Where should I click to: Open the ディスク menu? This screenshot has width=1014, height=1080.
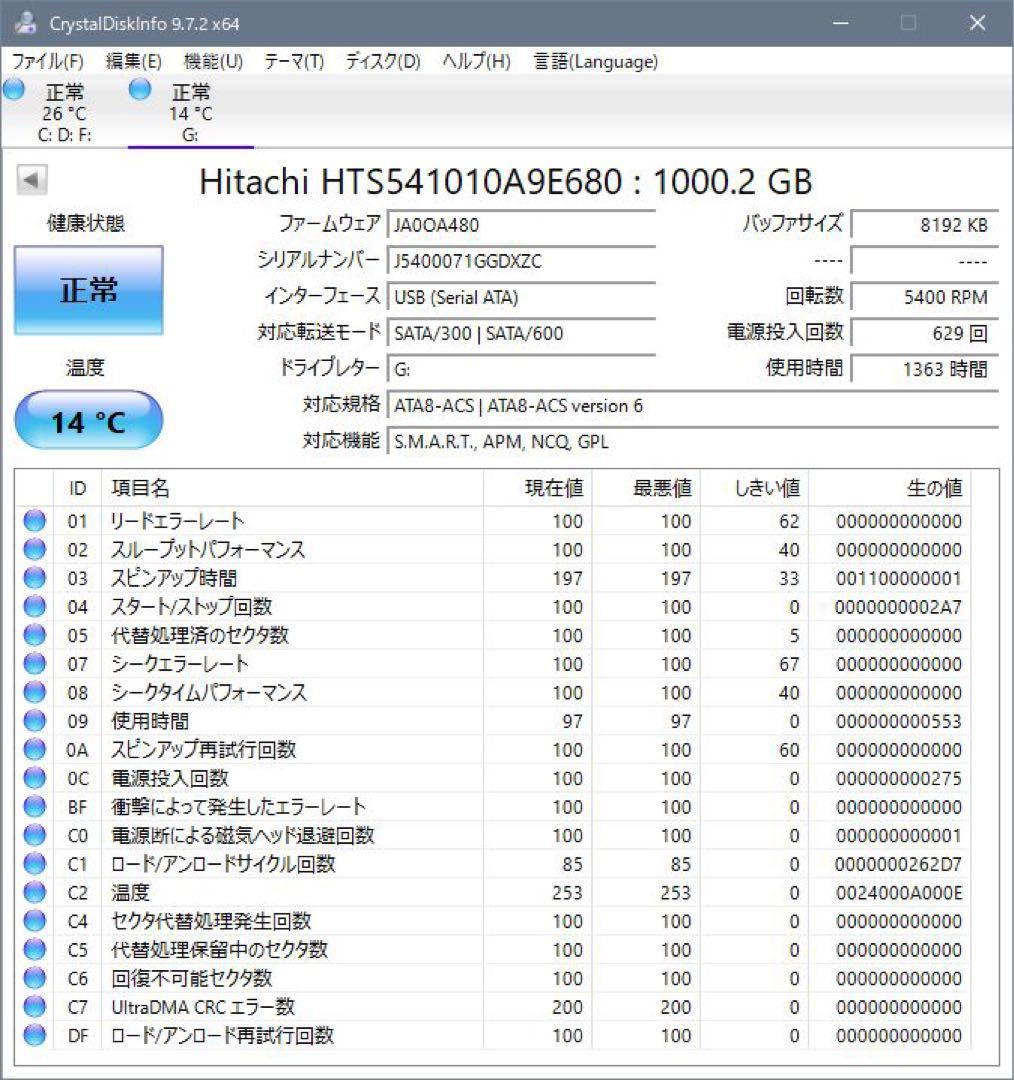(x=382, y=61)
